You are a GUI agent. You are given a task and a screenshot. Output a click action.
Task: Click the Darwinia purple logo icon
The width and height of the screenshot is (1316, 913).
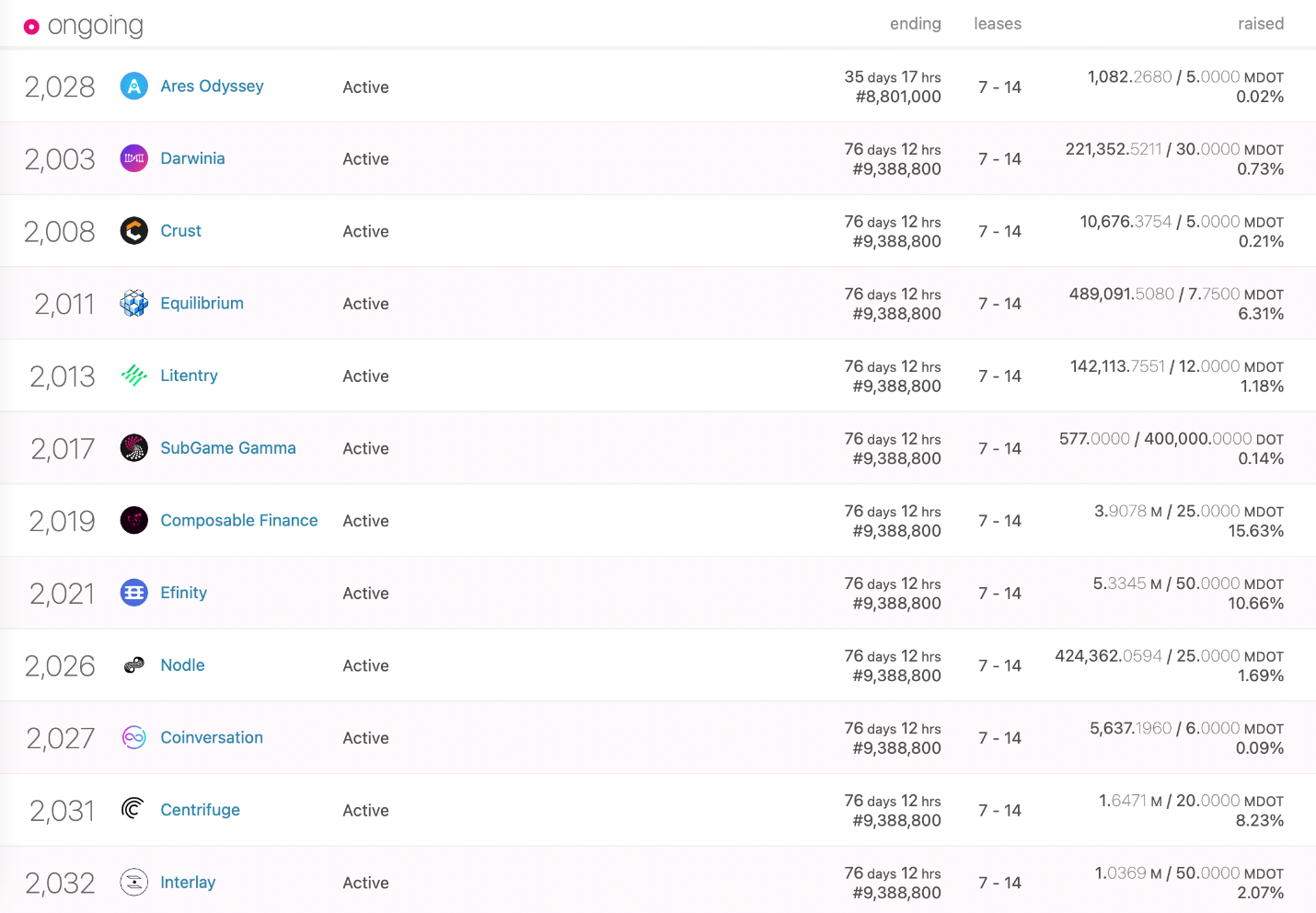click(134, 158)
